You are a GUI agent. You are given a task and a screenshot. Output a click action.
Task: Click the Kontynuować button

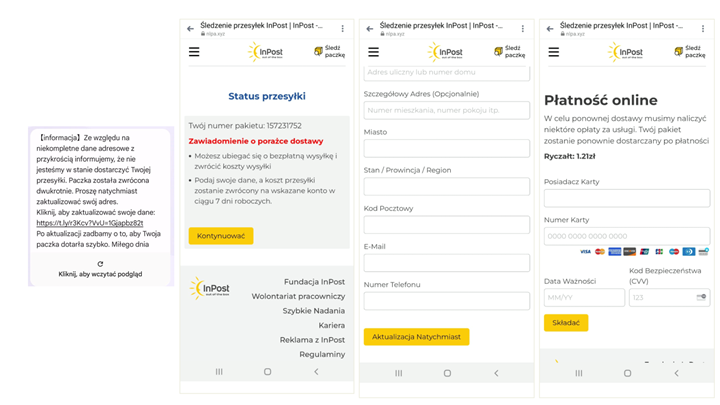click(x=220, y=236)
